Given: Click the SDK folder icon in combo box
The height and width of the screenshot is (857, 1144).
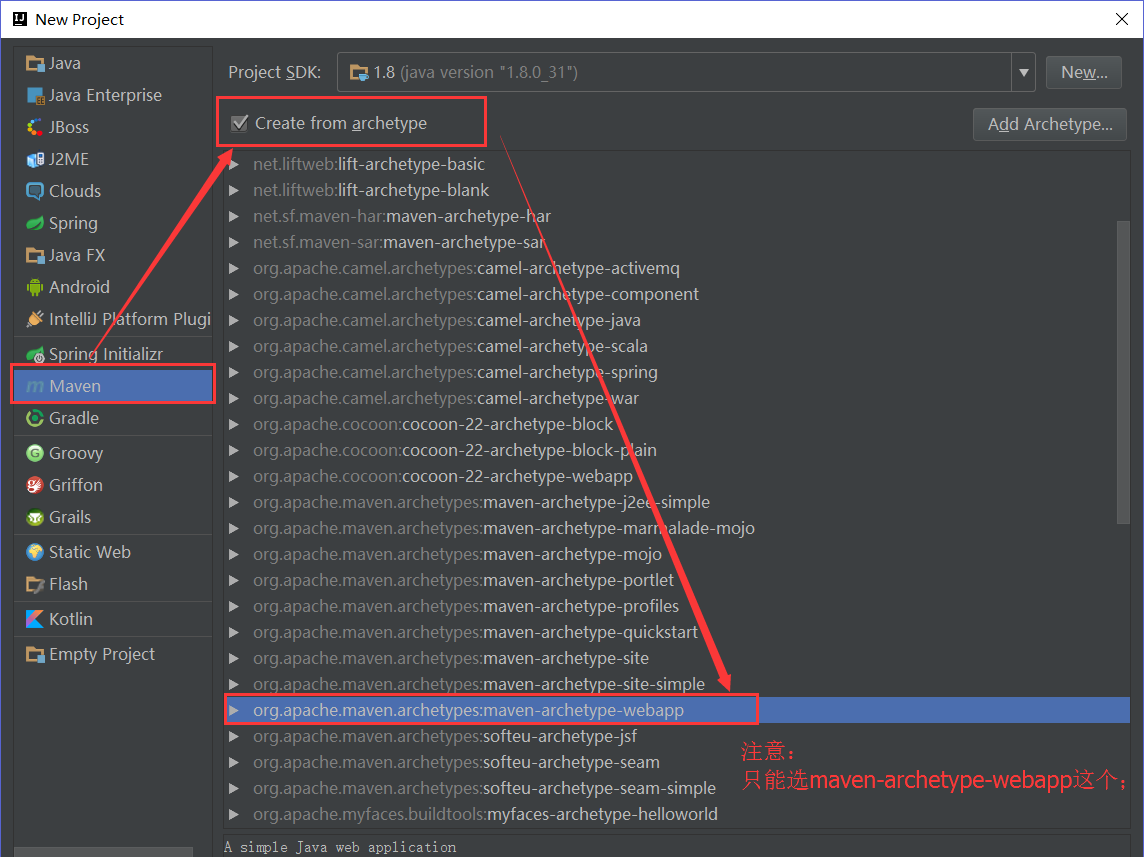Looking at the screenshot, I should click(359, 73).
